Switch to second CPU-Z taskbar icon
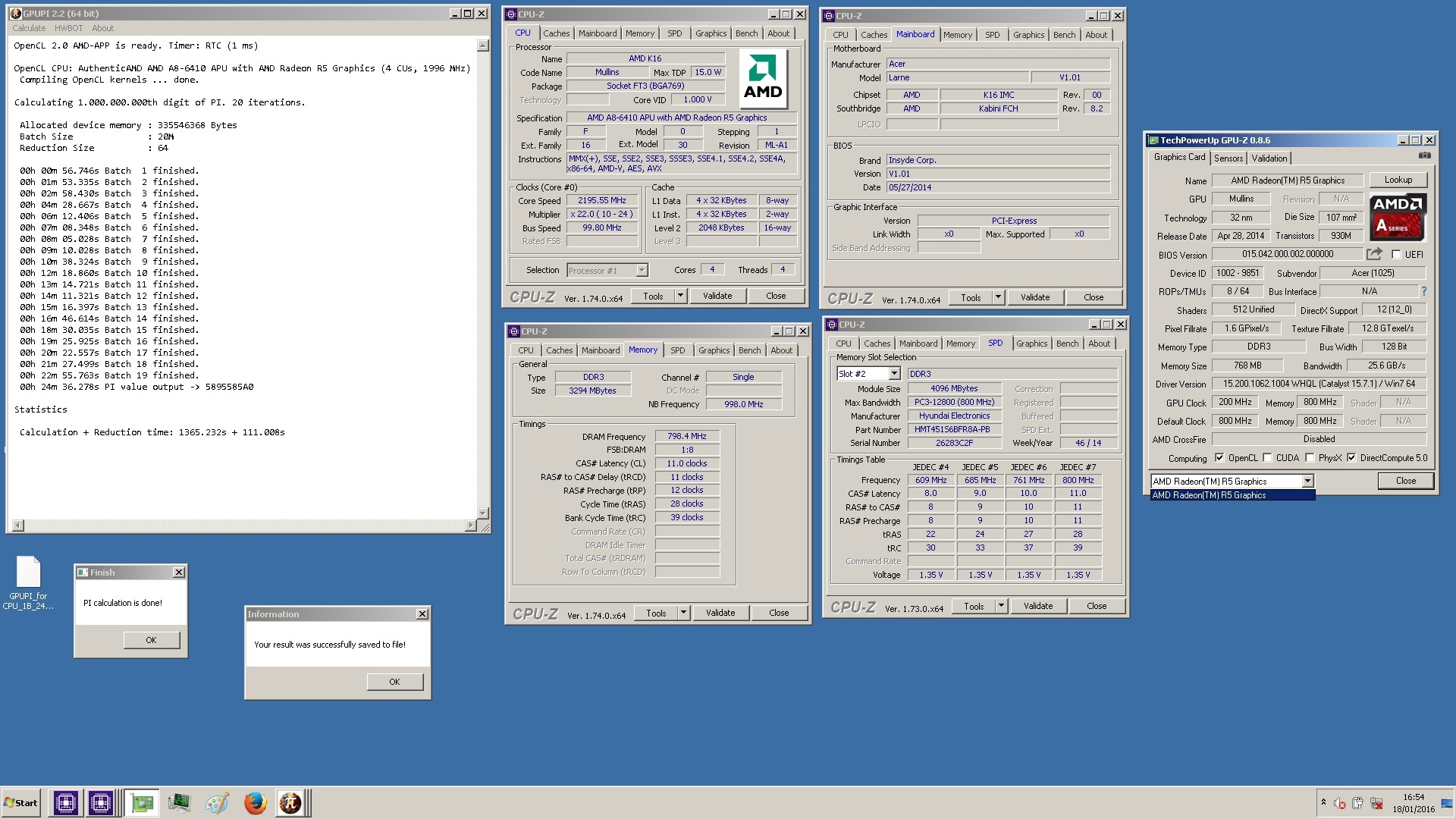The width and height of the screenshot is (1456, 819). (100, 803)
